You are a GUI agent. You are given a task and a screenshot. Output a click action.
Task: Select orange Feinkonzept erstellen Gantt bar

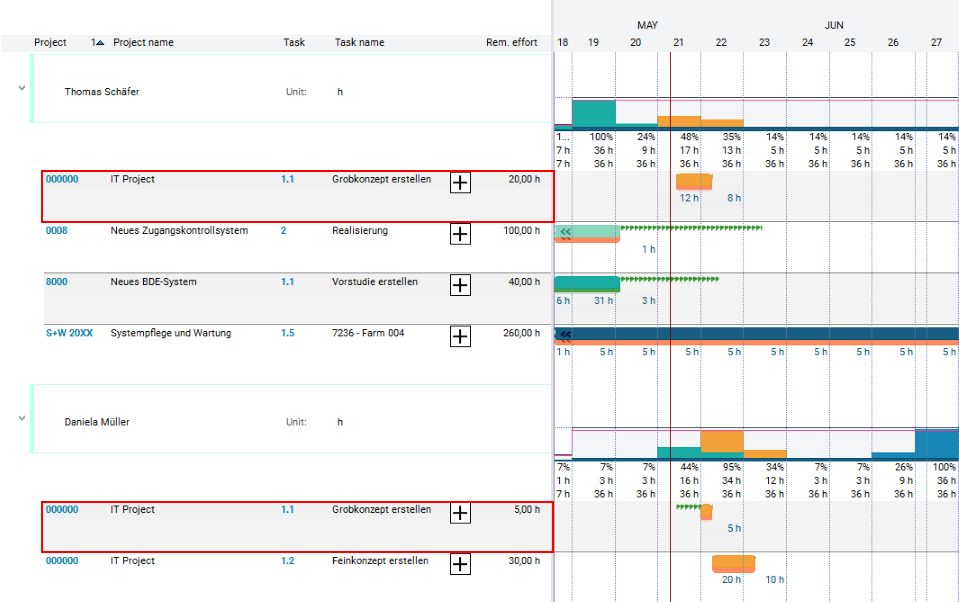[x=733, y=563]
